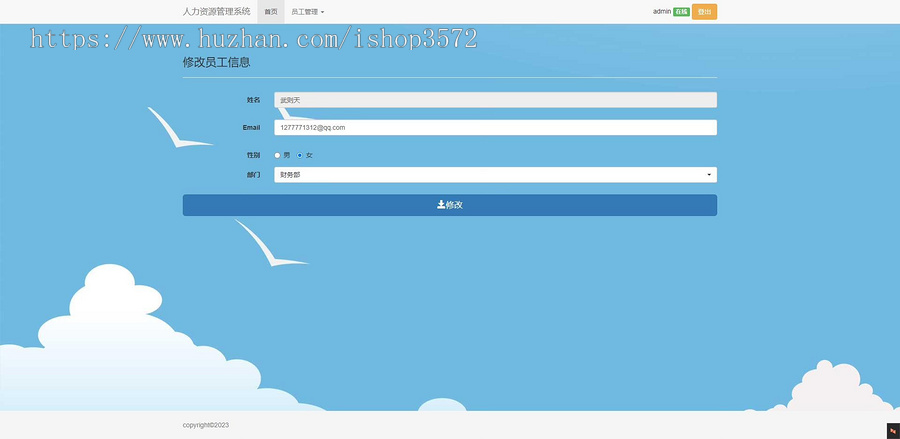Select the 女 radio button

click(x=300, y=156)
